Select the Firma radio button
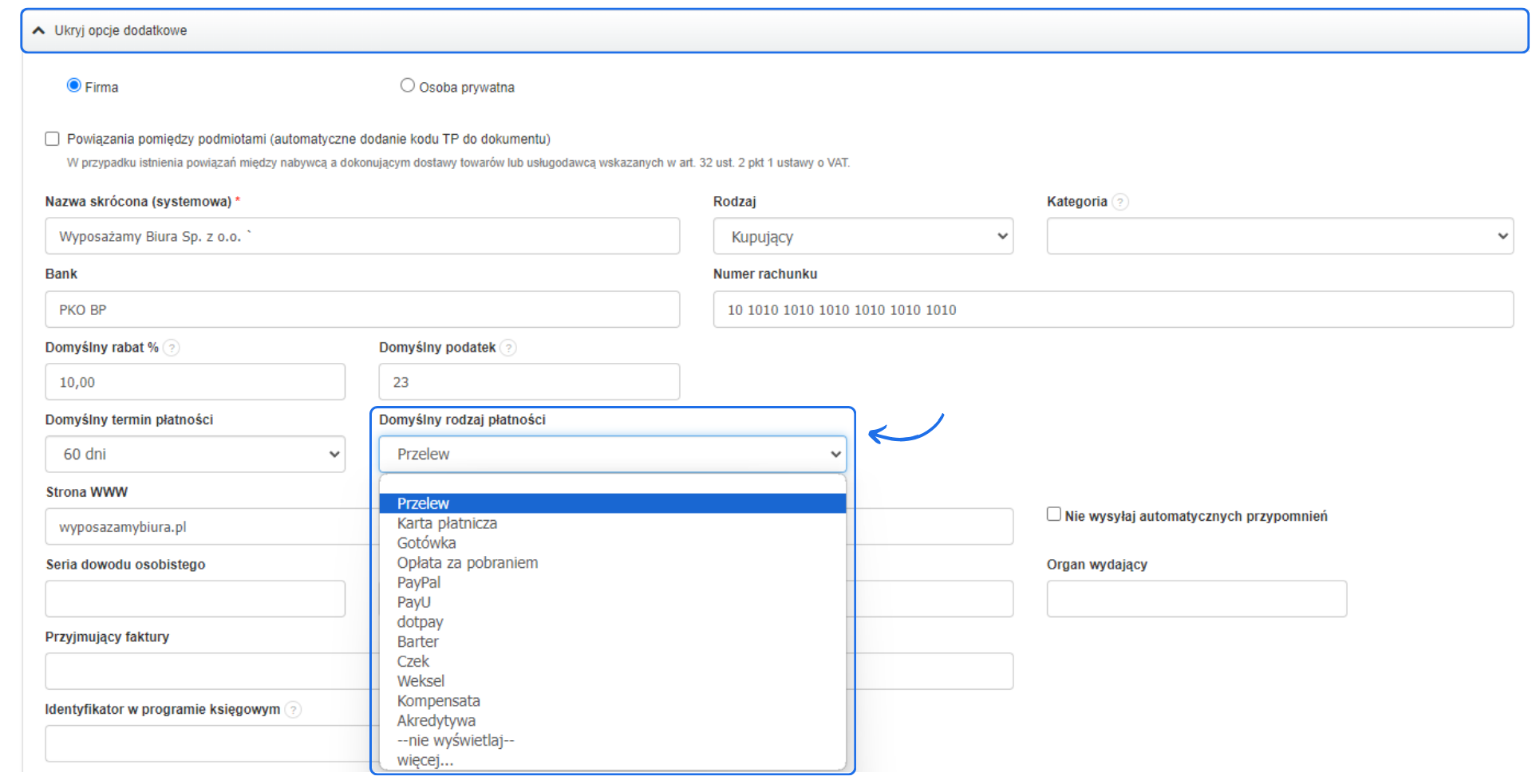The height and width of the screenshot is (784, 1532). (74, 85)
